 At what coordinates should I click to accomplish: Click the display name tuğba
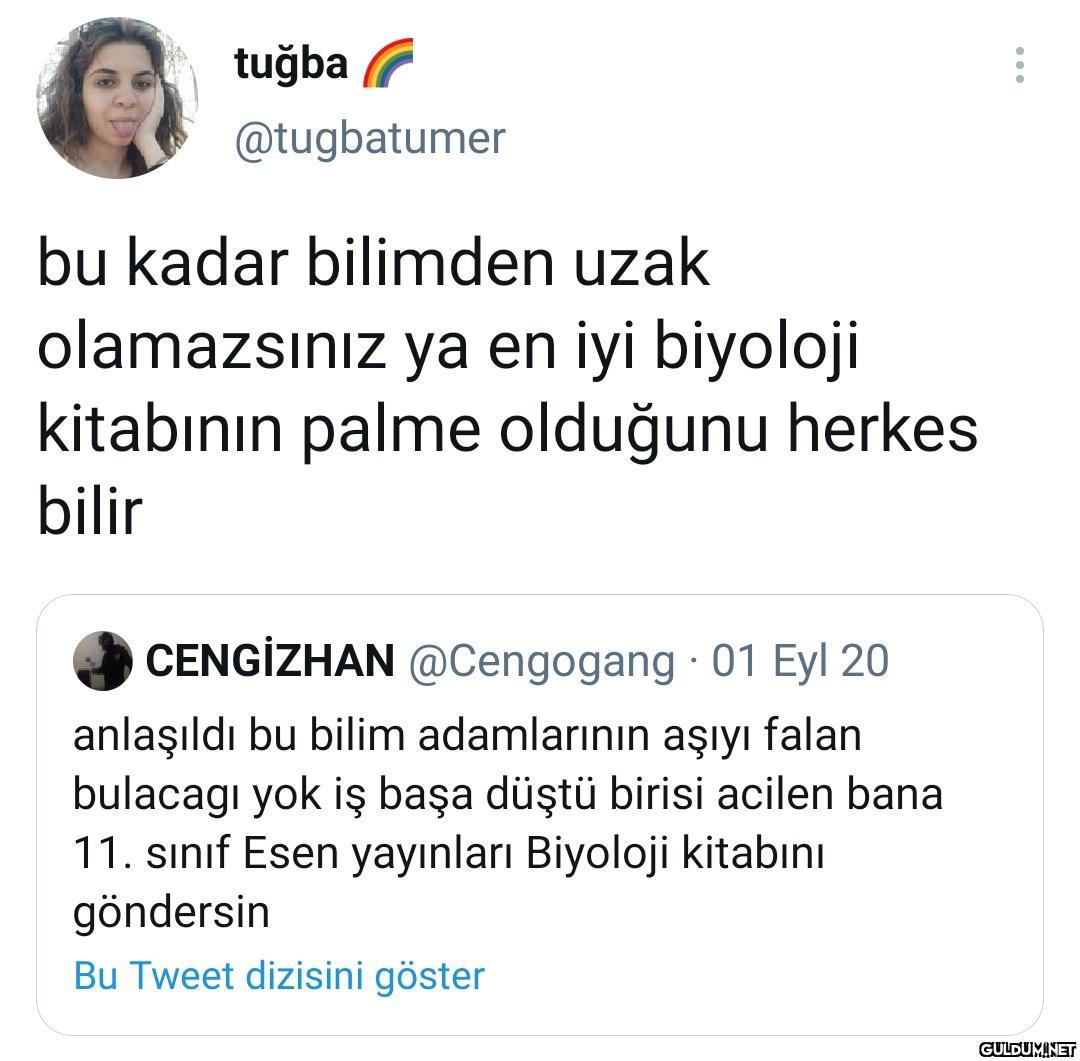291,64
